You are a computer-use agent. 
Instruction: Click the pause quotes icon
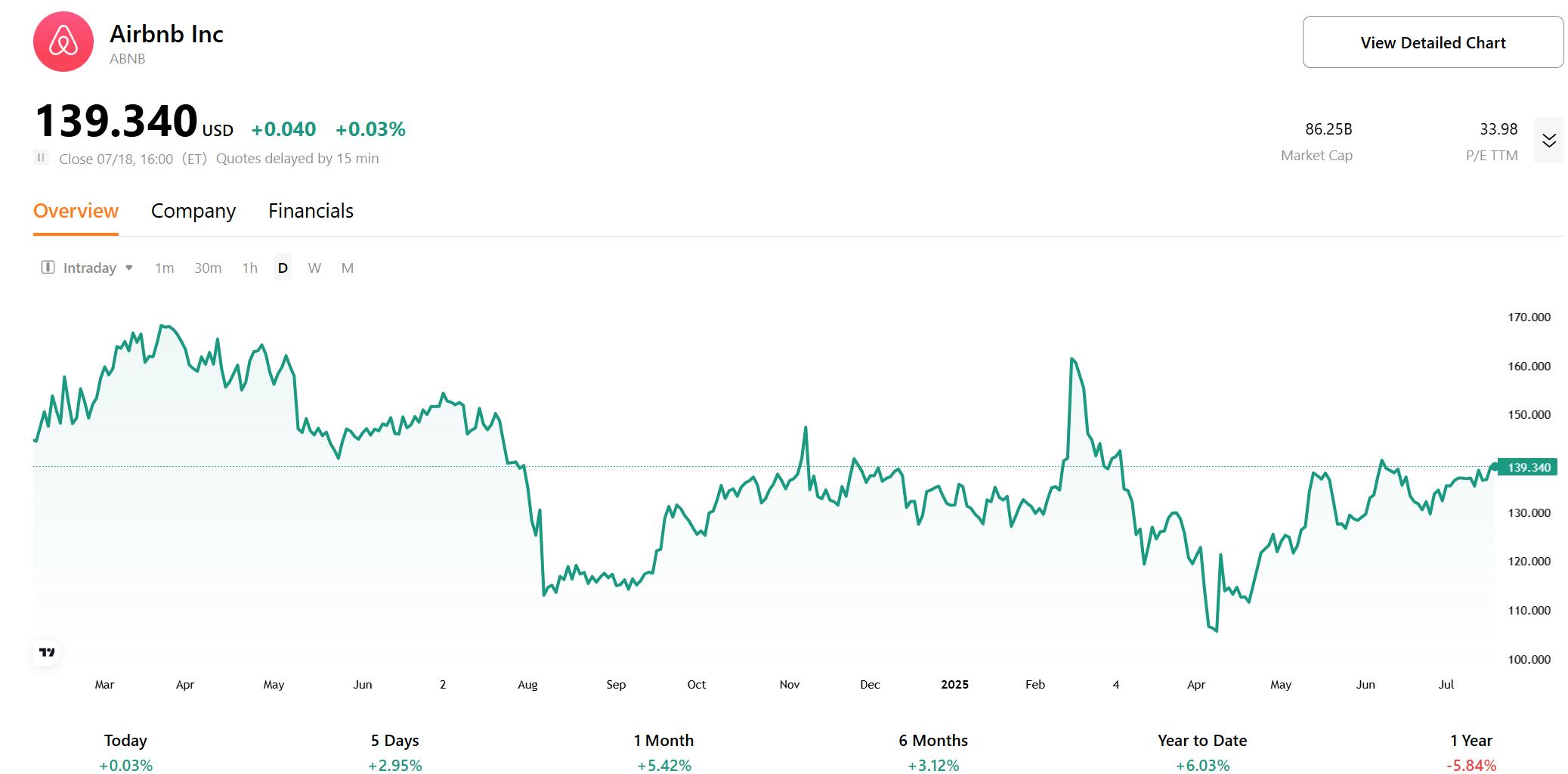[42, 158]
